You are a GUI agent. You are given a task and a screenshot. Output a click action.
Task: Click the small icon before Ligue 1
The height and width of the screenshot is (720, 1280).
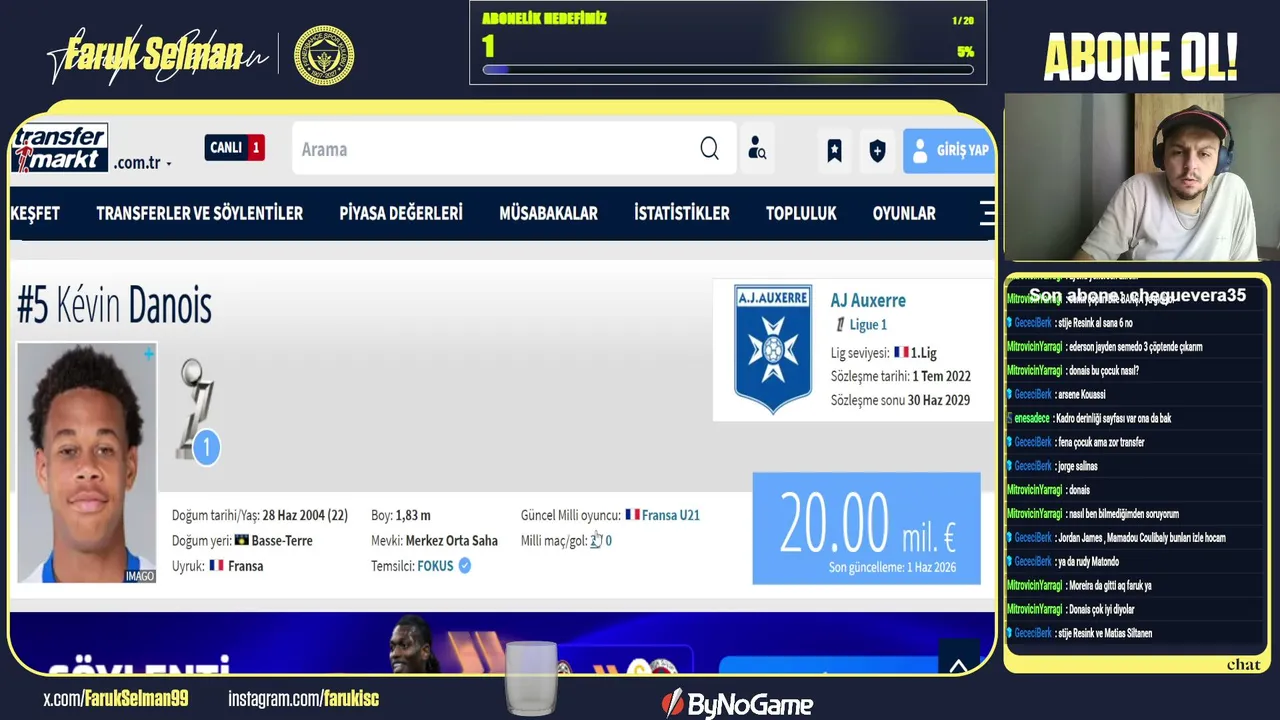point(840,325)
